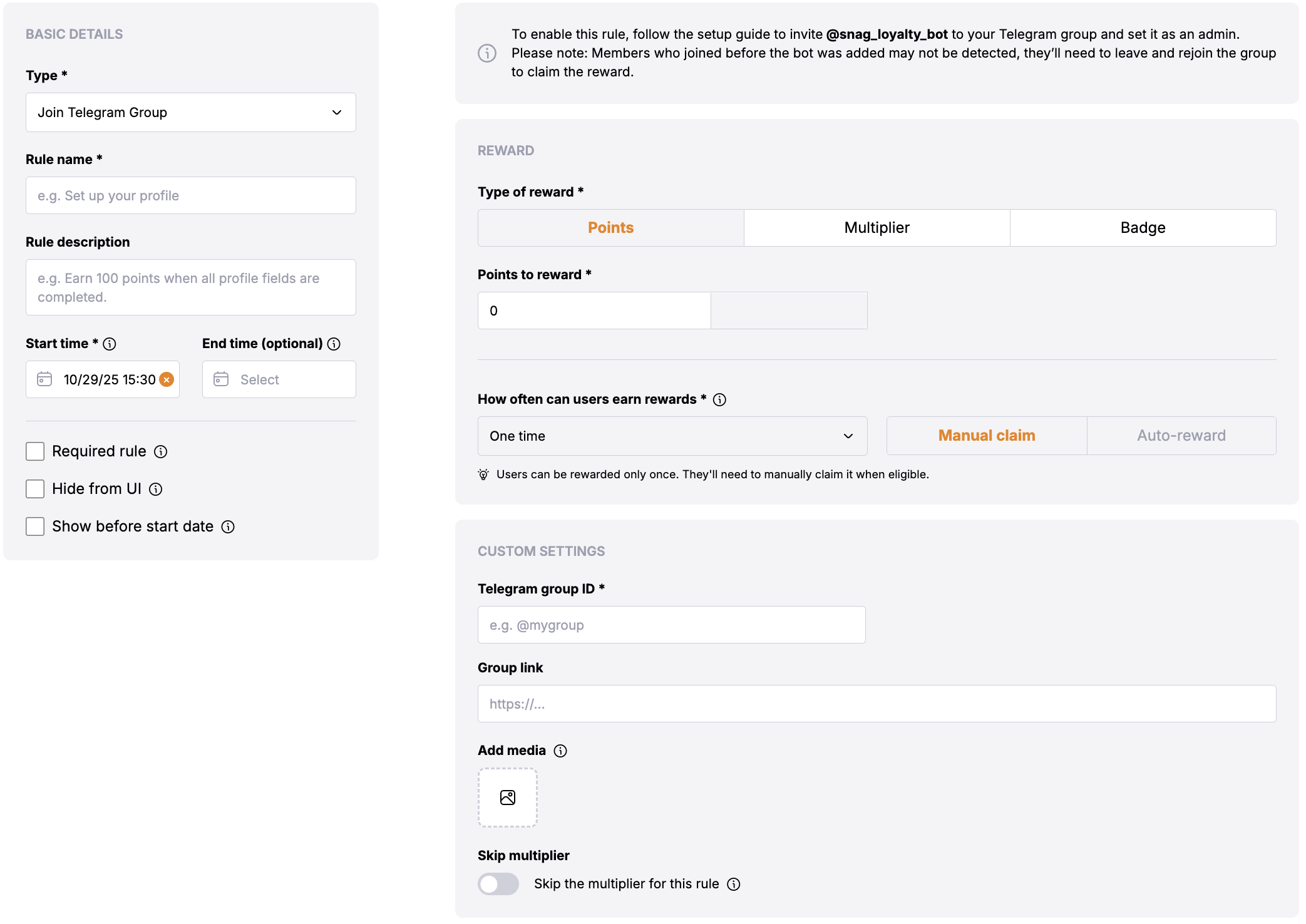Click the Show before start date info icon

(x=229, y=526)
